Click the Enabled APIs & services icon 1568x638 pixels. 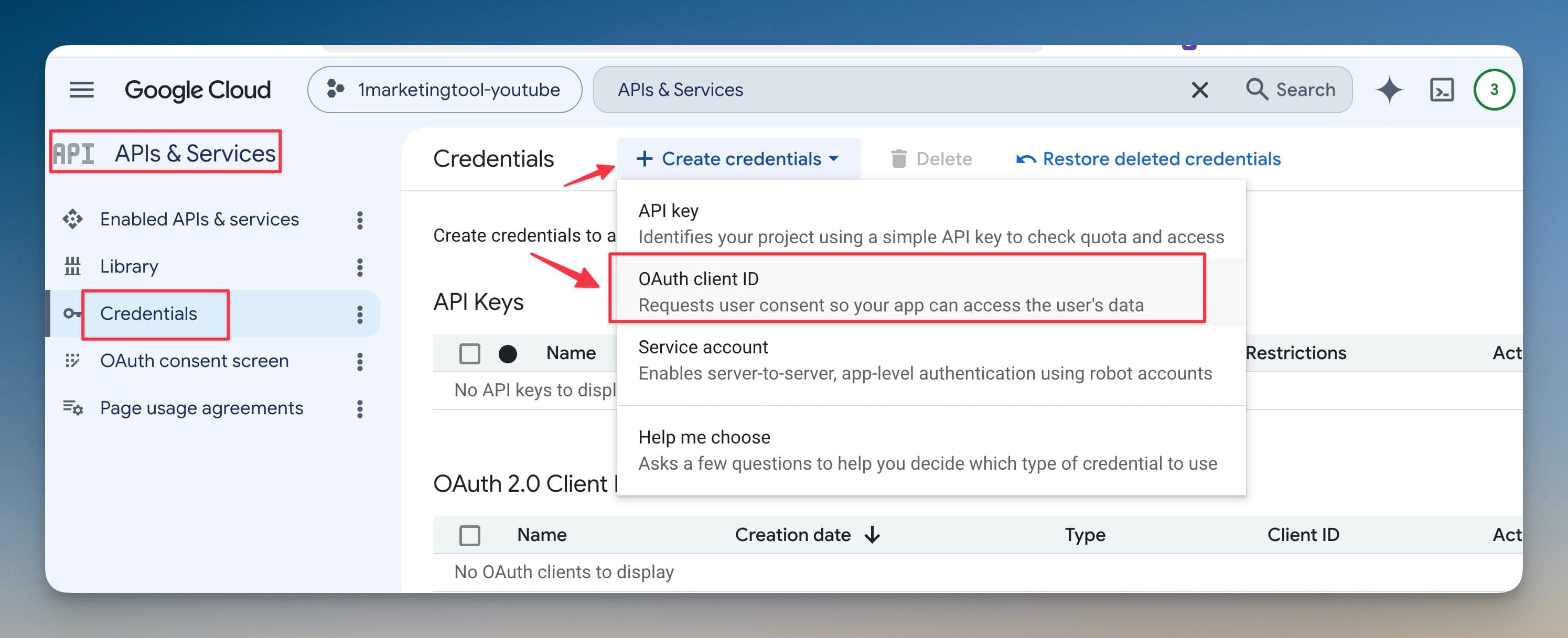(72, 219)
